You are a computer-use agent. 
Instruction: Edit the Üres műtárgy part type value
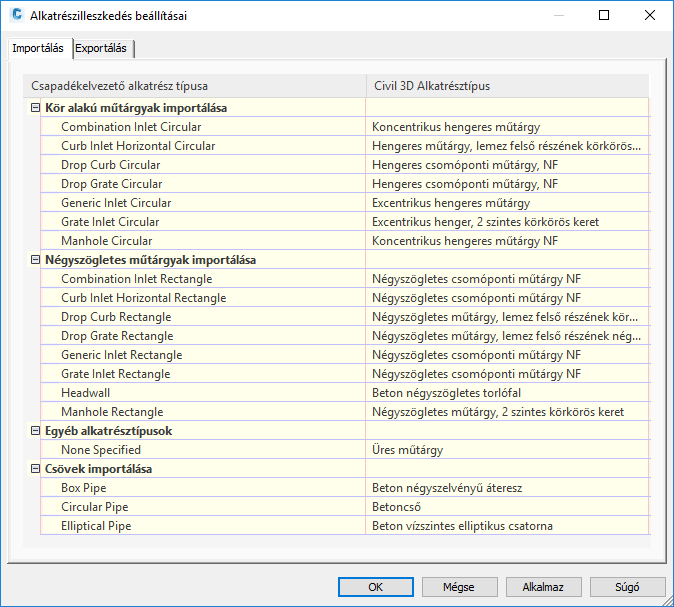coord(408,450)
